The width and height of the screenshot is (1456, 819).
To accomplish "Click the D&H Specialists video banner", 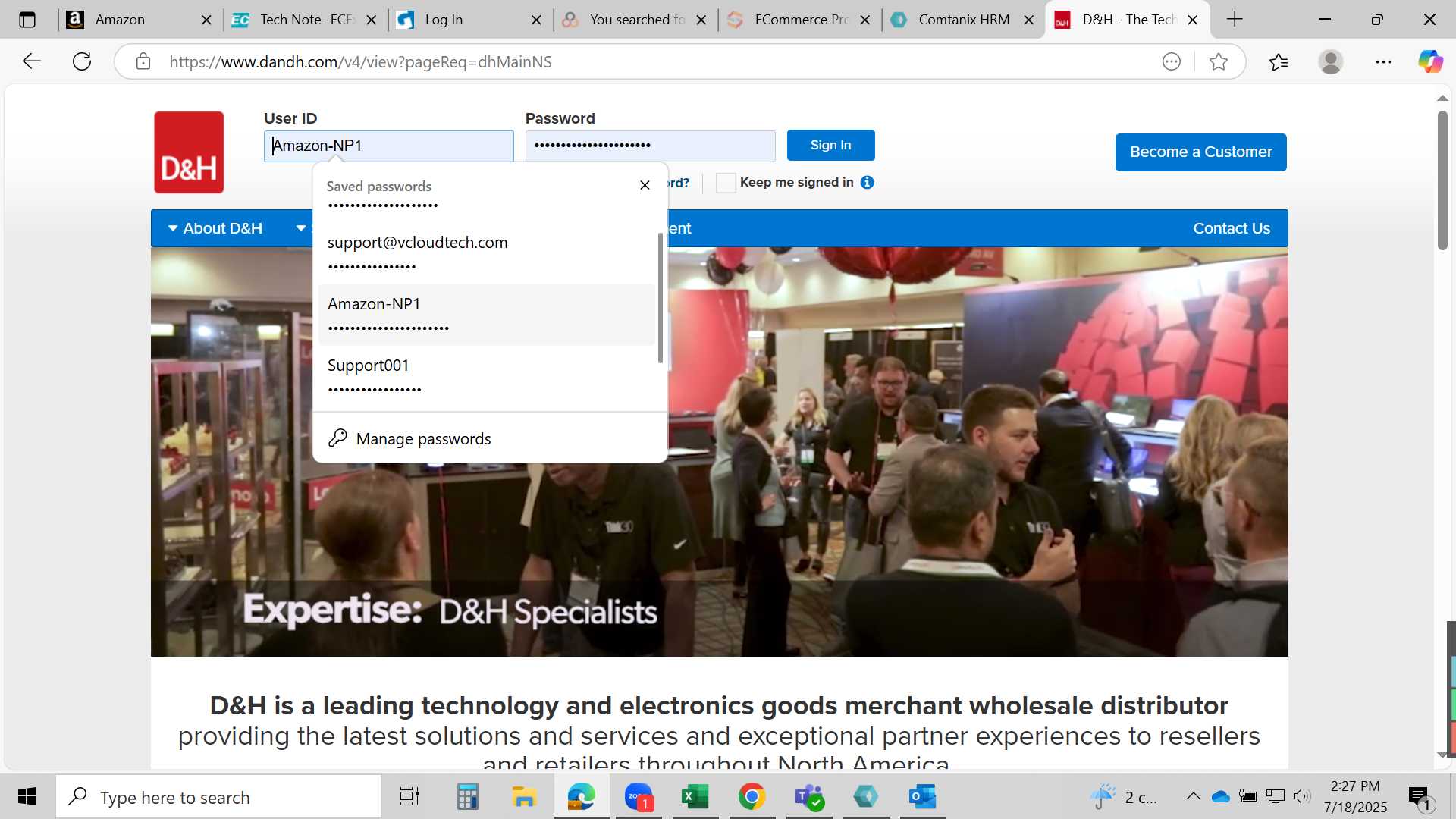I will tap(719, 452).
